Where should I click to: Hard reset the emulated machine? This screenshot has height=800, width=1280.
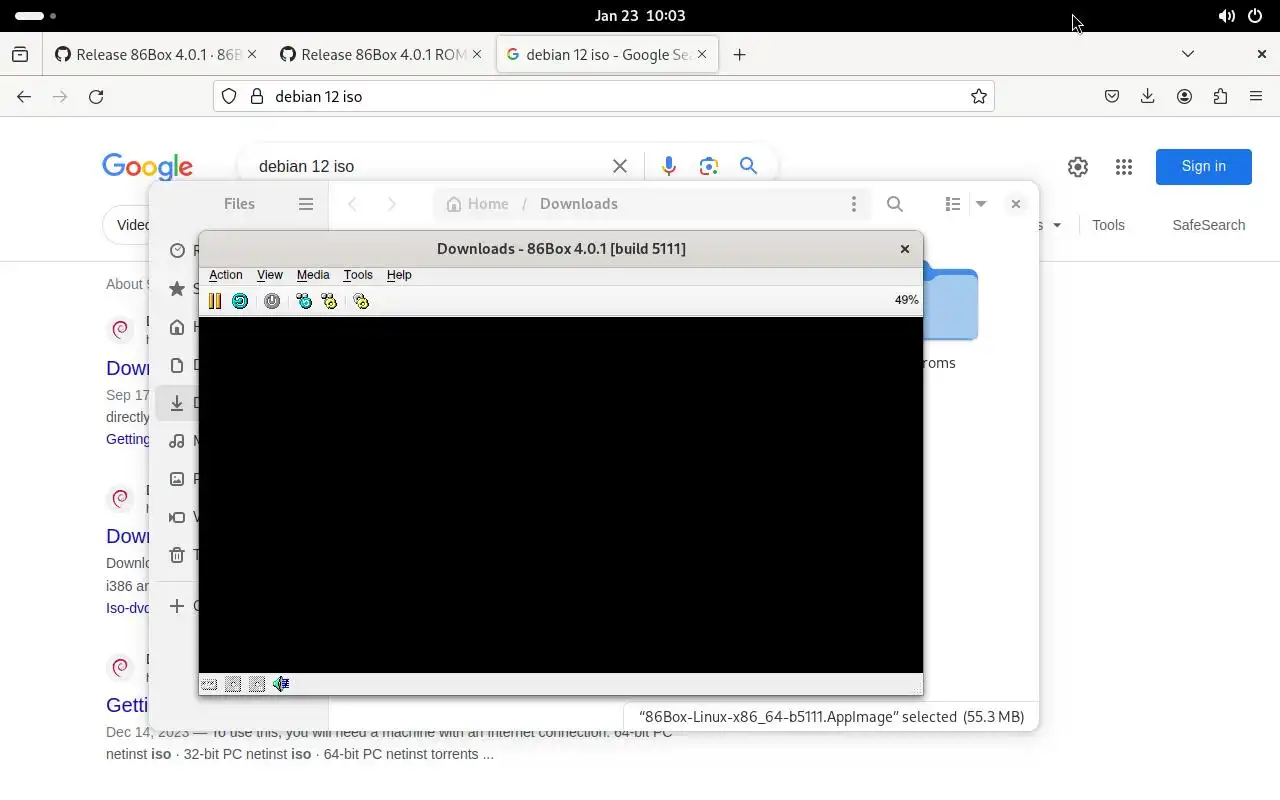240,301
